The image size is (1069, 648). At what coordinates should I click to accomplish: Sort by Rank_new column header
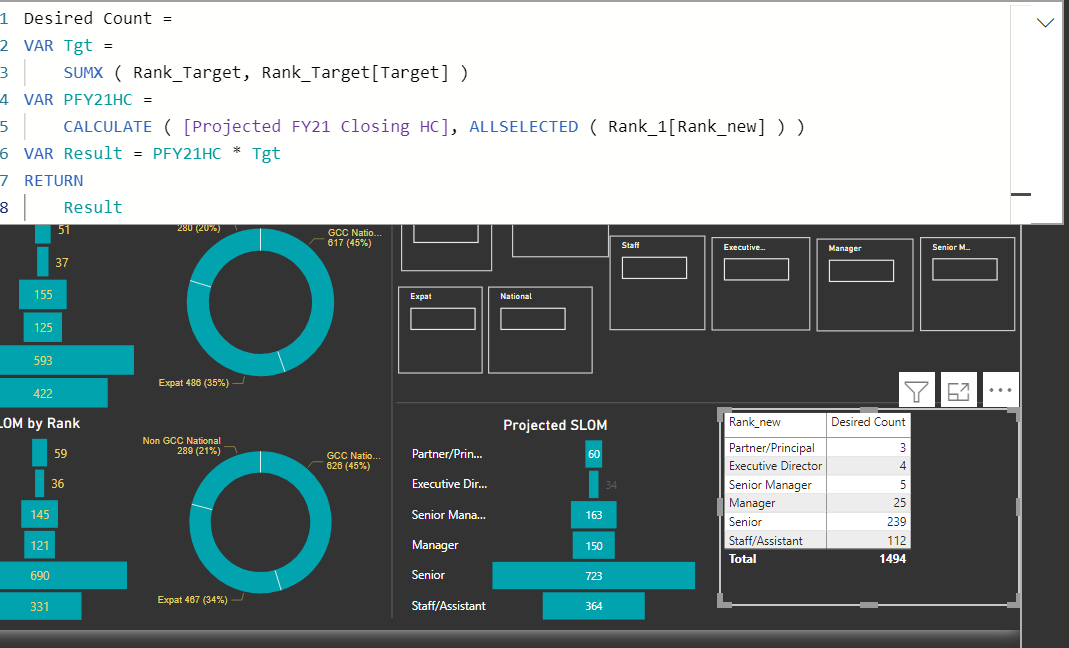point(755,422)
